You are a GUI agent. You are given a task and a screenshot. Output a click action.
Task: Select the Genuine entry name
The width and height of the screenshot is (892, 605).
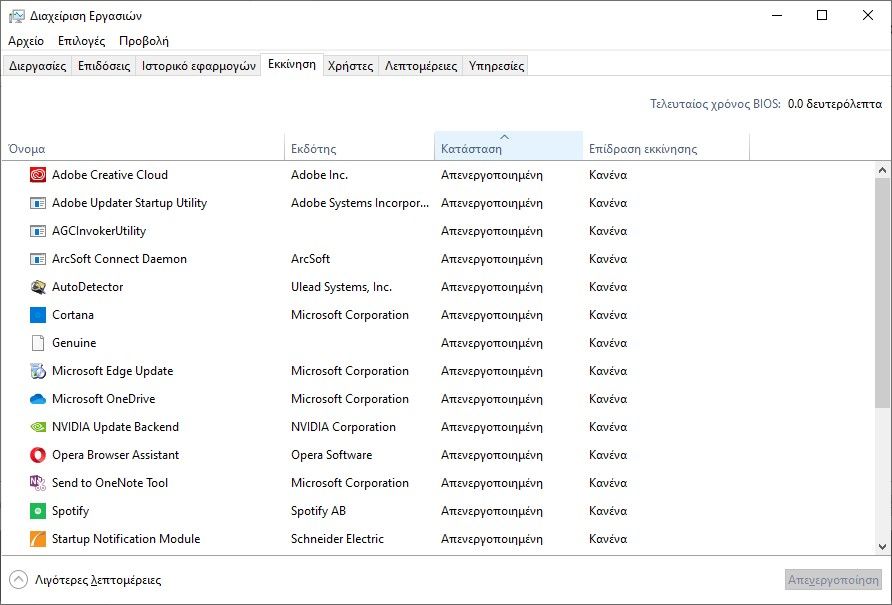(74, 343)
